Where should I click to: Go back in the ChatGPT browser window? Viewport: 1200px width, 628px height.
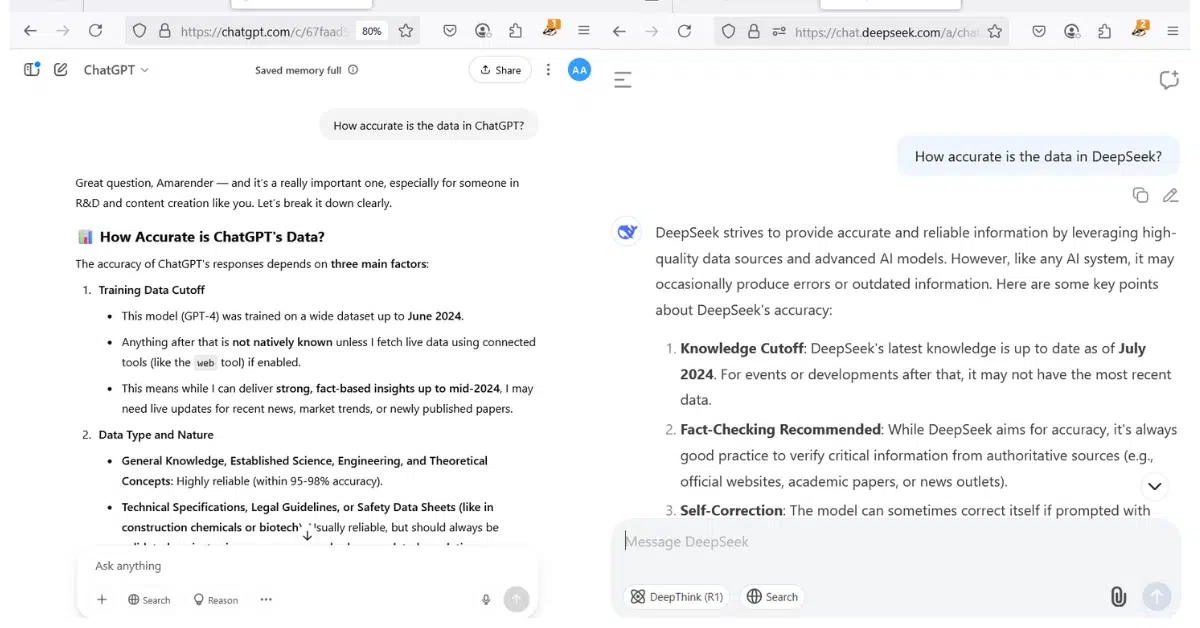click(30, 31)
